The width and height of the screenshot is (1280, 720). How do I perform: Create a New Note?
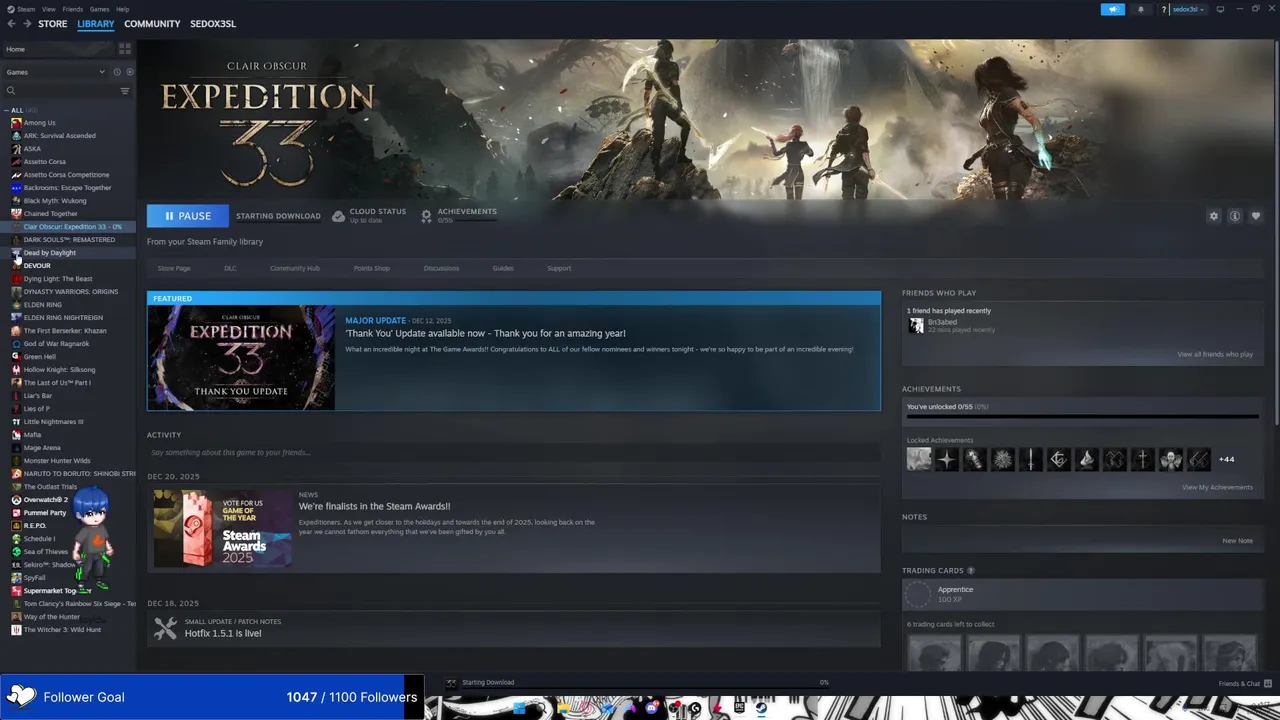[1237, 541]
